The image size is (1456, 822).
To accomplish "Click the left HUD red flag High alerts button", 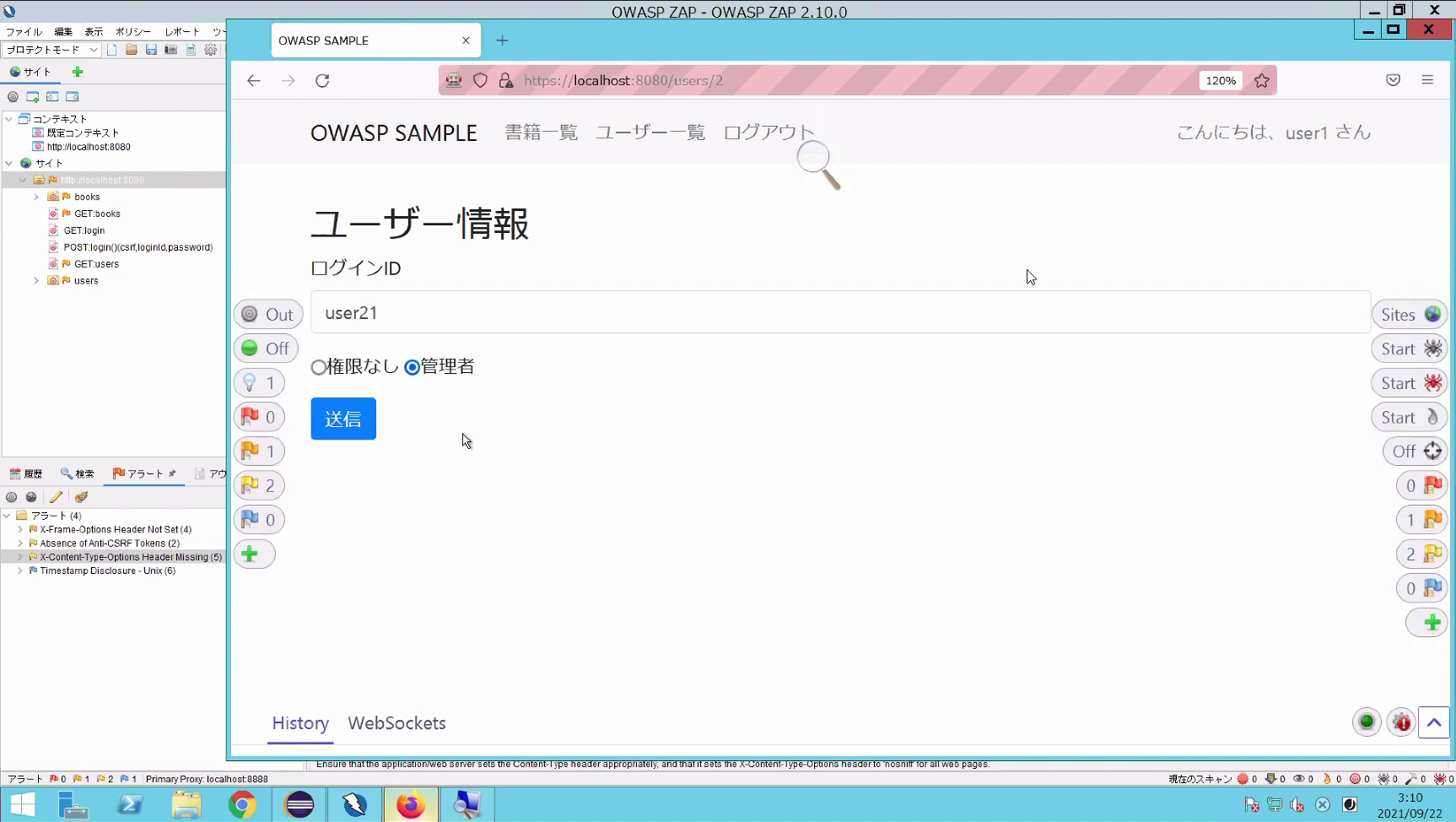I will click(x=259, y=417).
